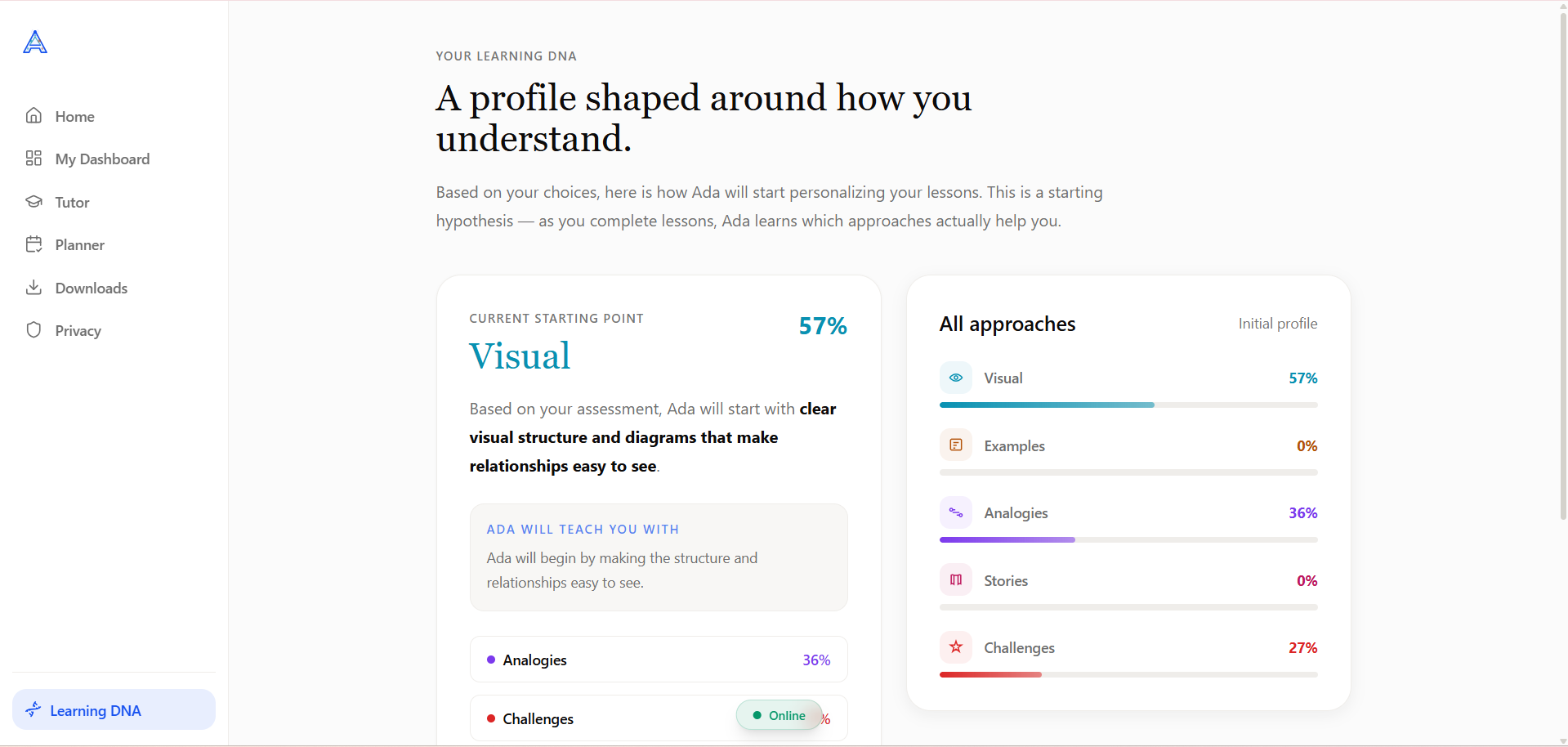
Task: Click the Stories book icon
Action: tap(956, 580)
